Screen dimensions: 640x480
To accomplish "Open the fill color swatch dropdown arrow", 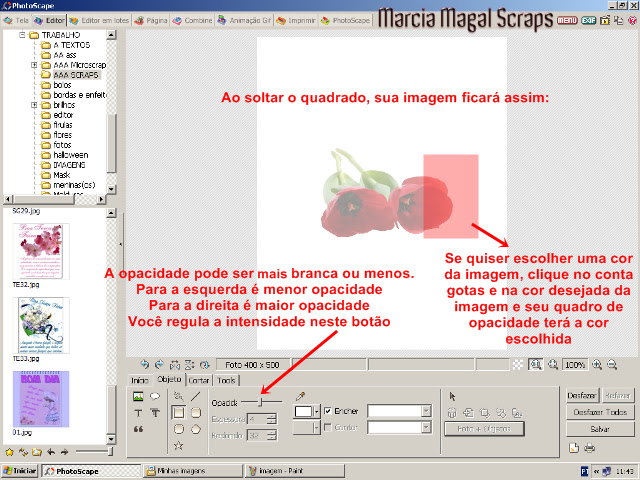I will point(316,411).
